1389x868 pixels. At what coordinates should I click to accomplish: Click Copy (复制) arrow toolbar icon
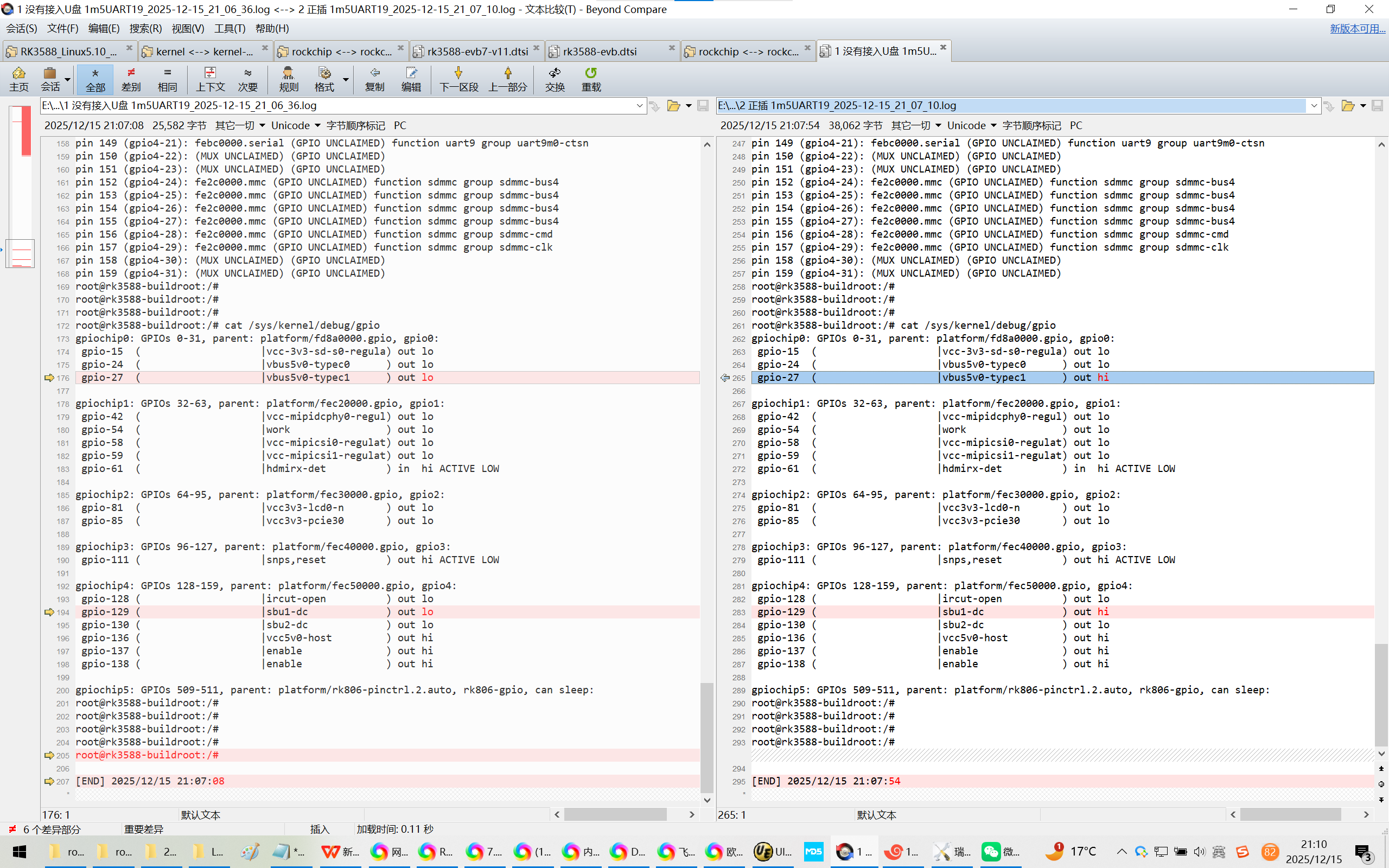pos(374,79)
